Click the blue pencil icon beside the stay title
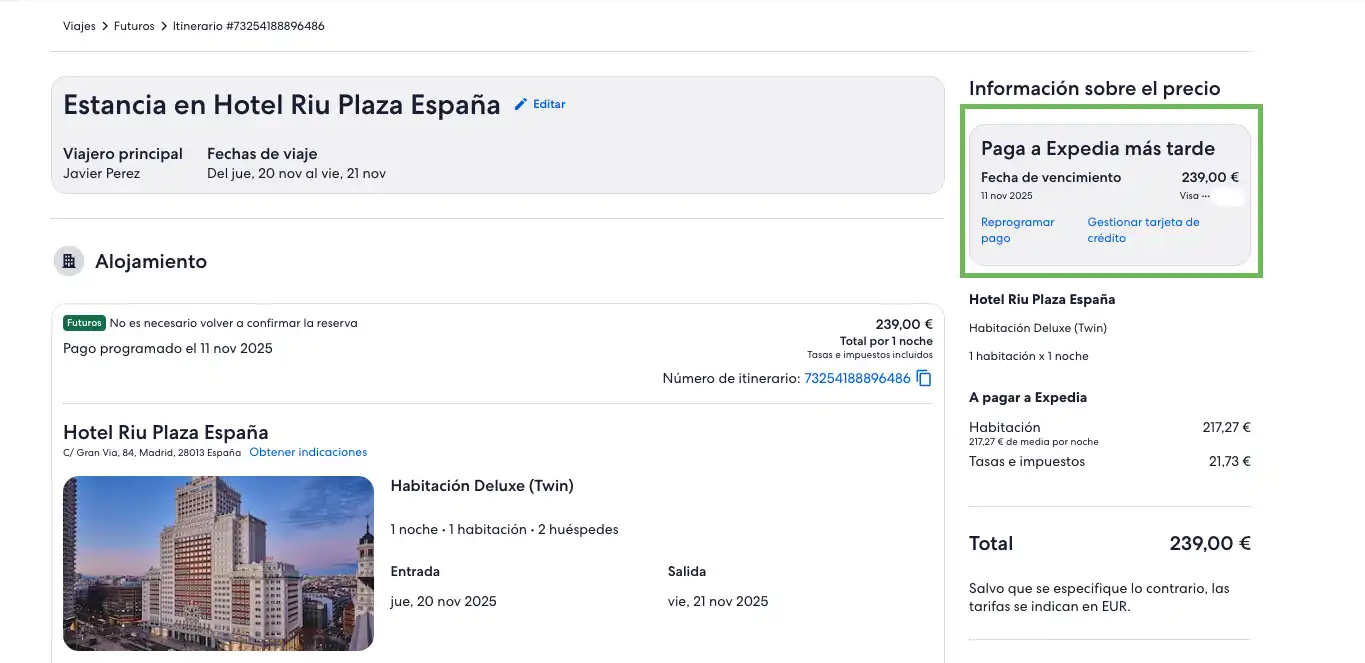 (520, 103)
